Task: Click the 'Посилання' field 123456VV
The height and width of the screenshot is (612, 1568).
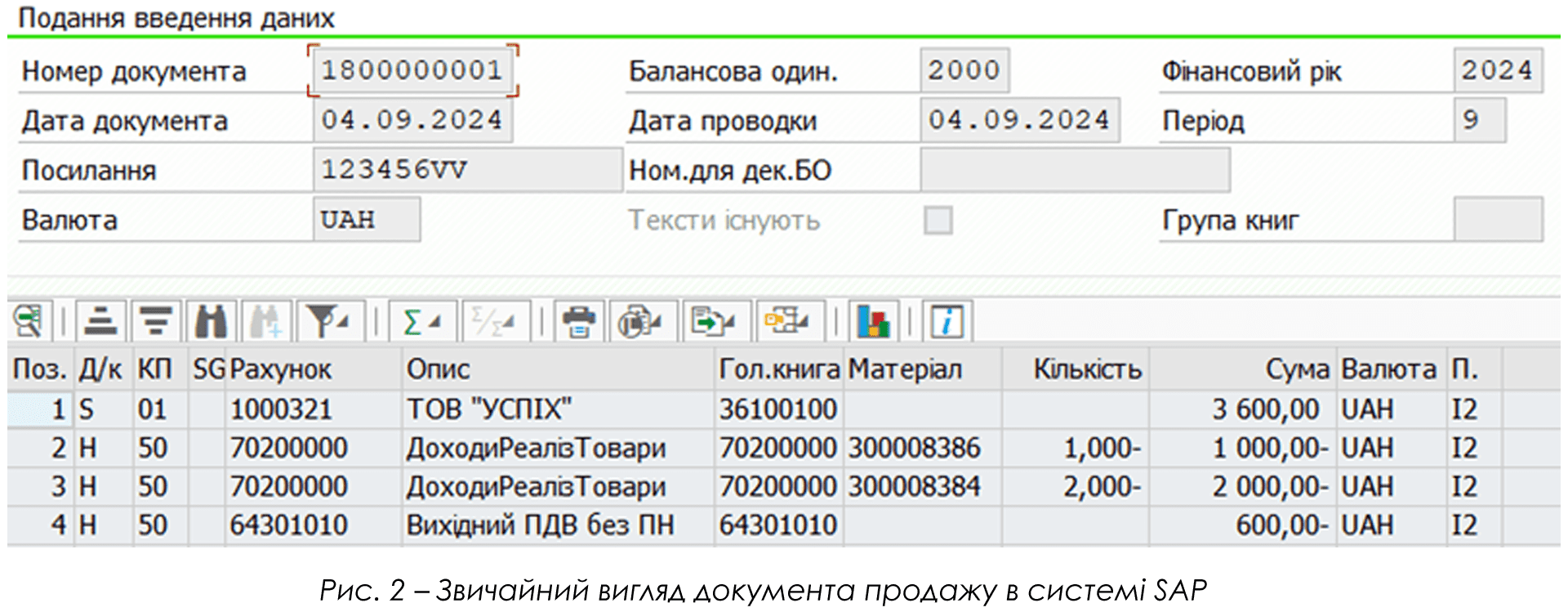Action: [x=467, y=170]
